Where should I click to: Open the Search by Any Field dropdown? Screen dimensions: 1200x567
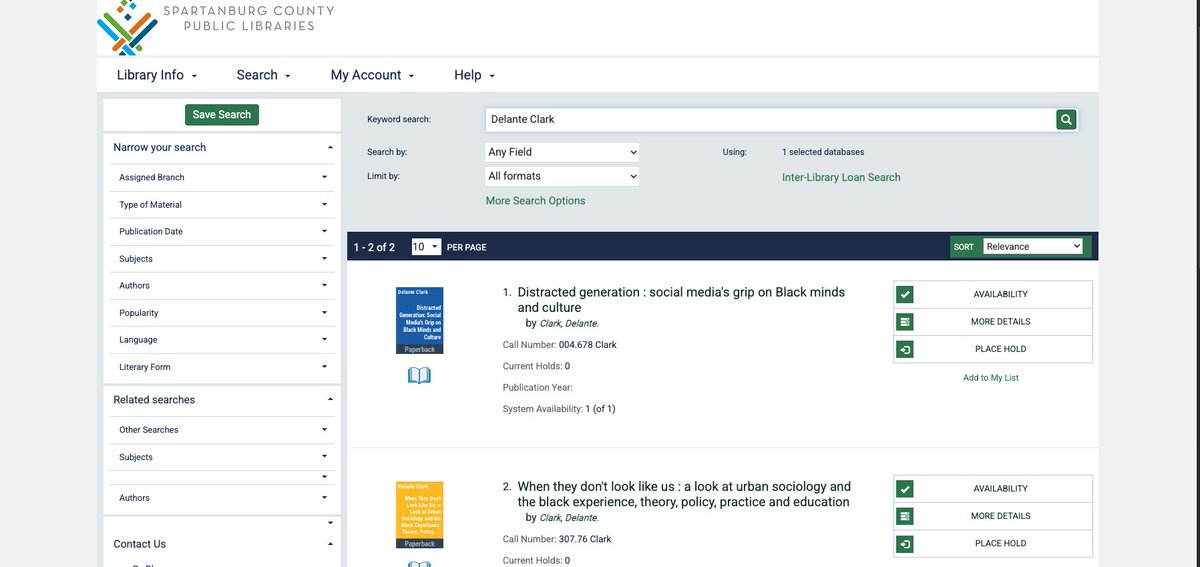pos(561,152)
